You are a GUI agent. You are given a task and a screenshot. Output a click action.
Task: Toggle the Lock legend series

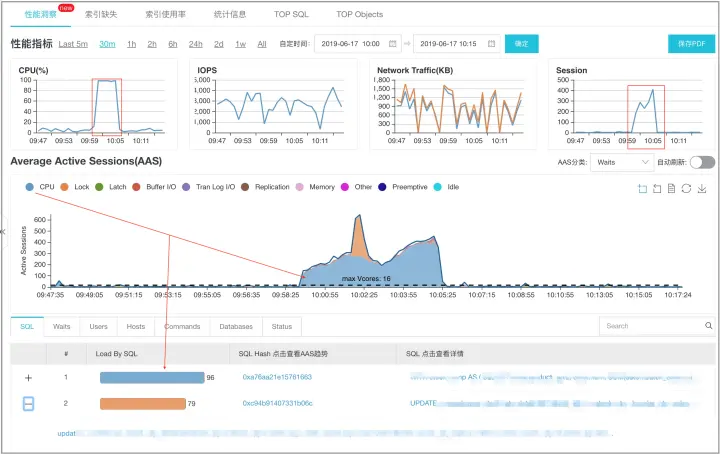[75, 187]
